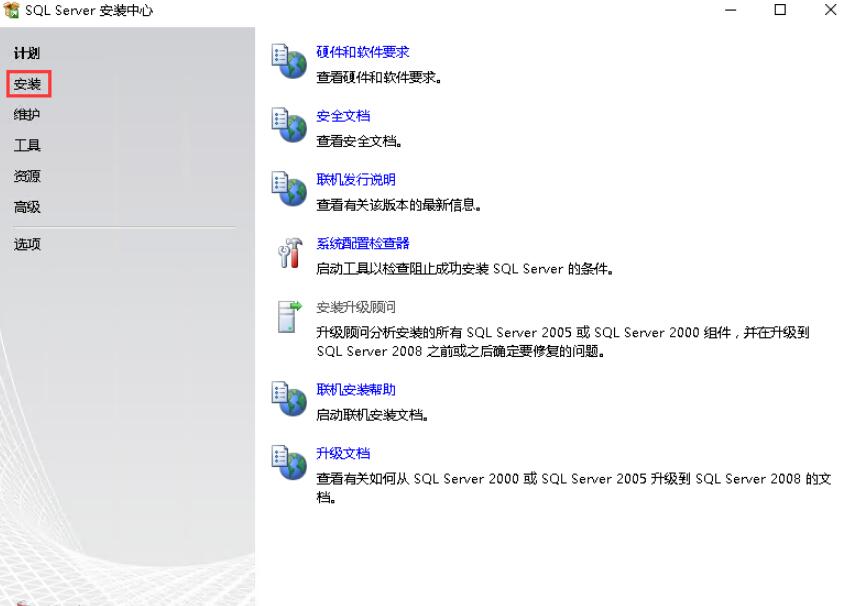This screenshot has height=606, width=842.
Task: Click the server upgrade icon for 安装升级顾问
Action: [x=289, y=317]
